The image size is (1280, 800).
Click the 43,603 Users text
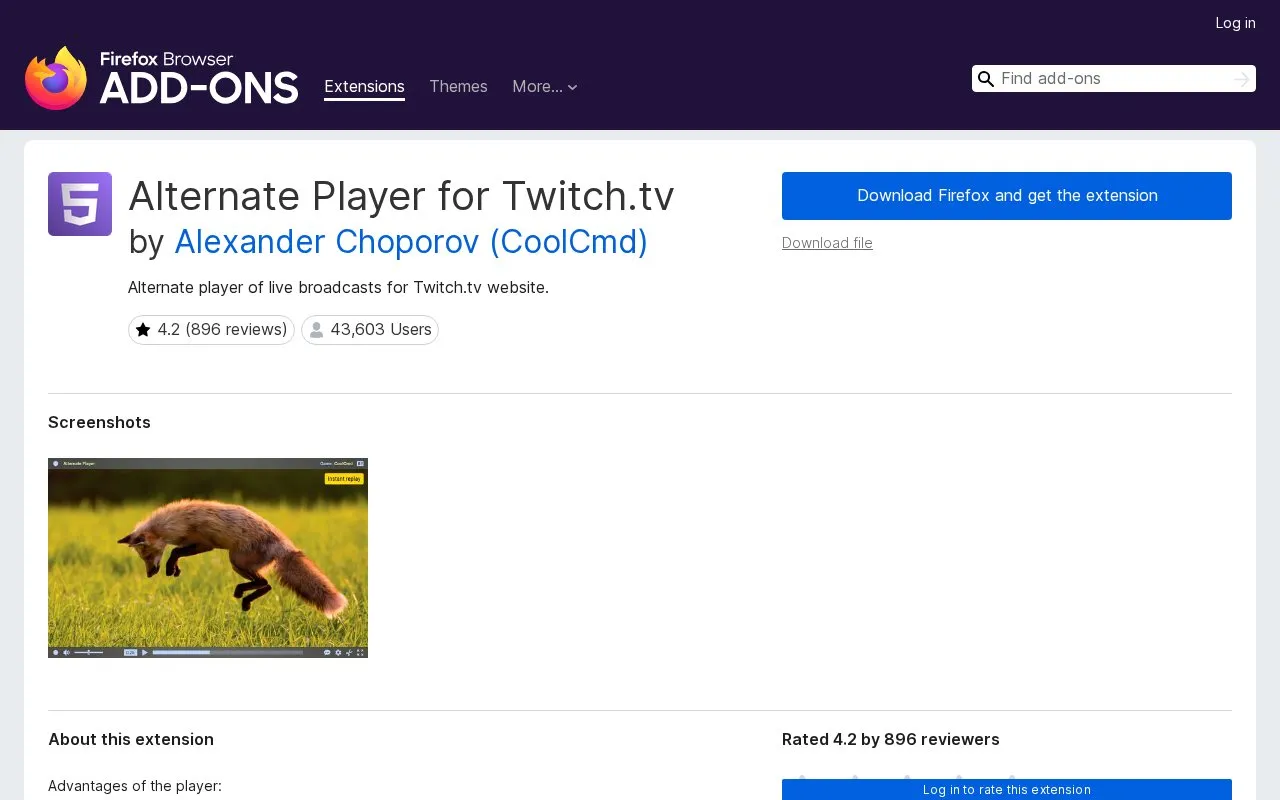(381, 330)
